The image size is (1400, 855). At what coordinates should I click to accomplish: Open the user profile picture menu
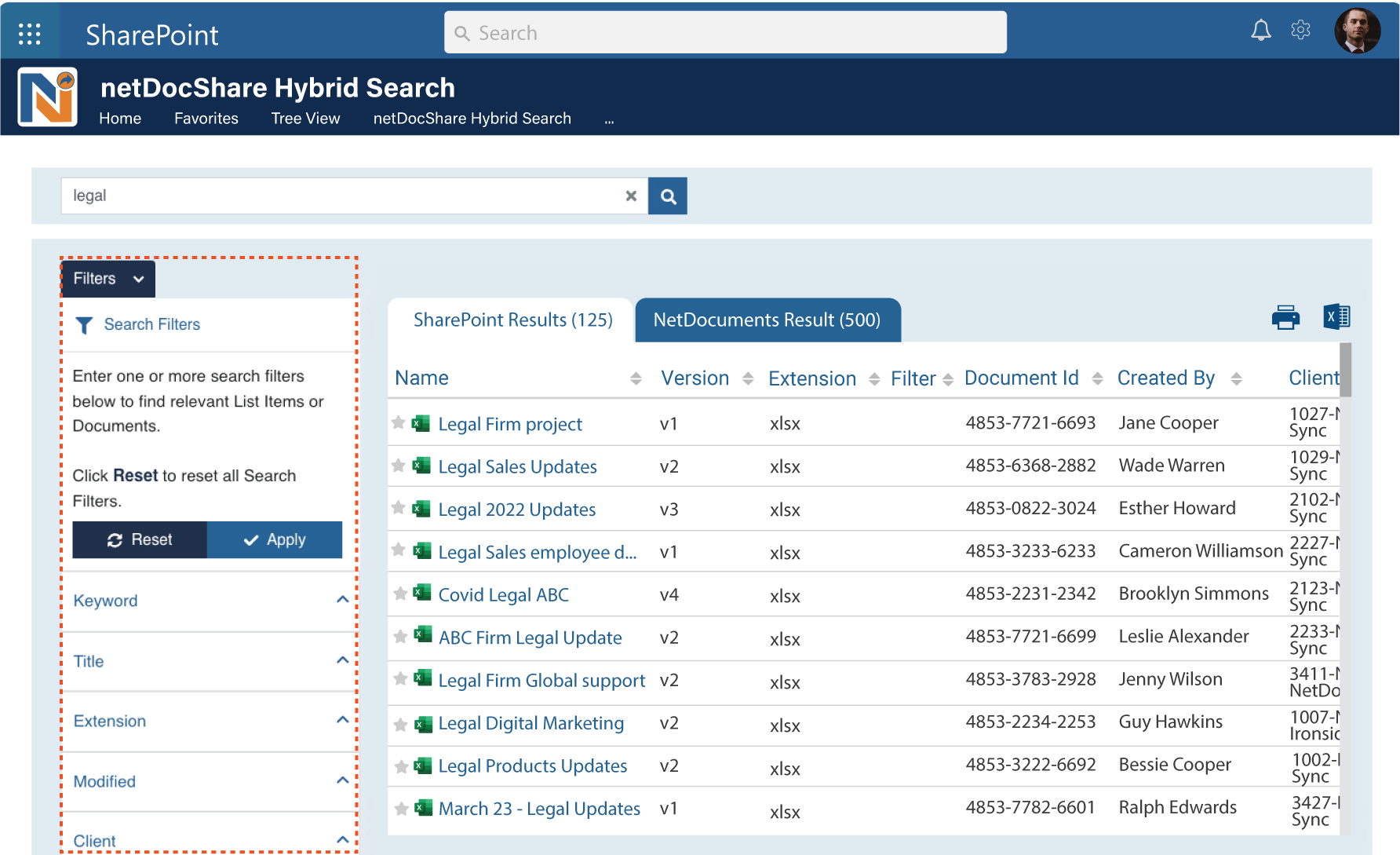pyautogui.click(x=1358, y=31)
